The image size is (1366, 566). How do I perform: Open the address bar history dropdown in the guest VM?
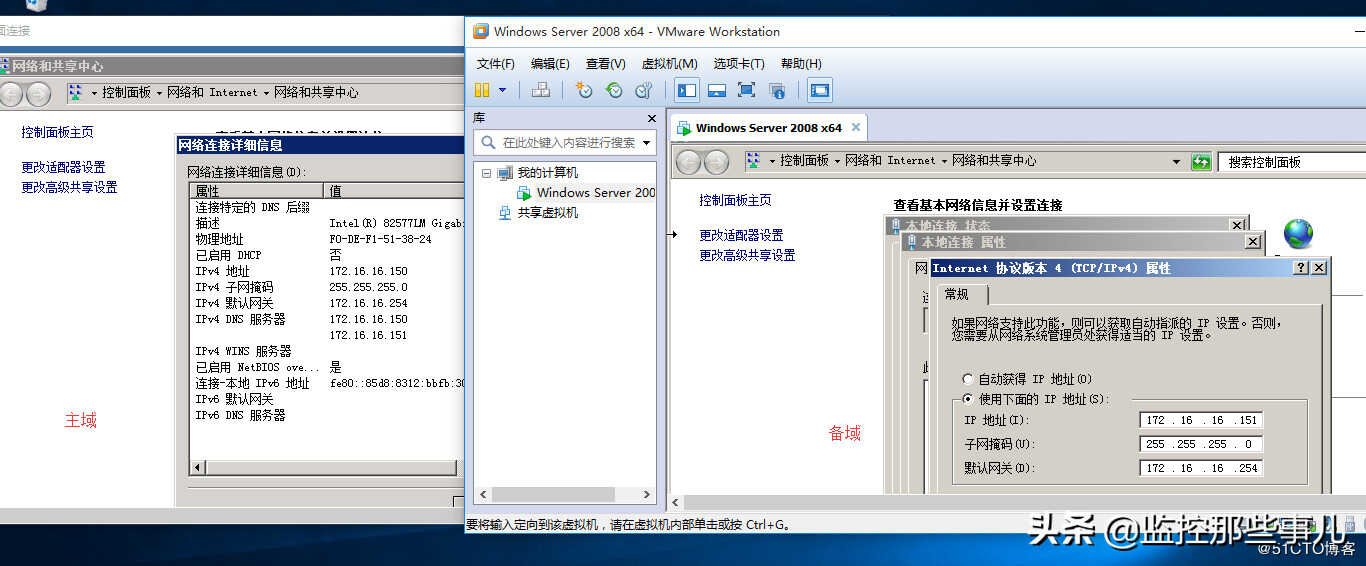(x=1177, y=161)
